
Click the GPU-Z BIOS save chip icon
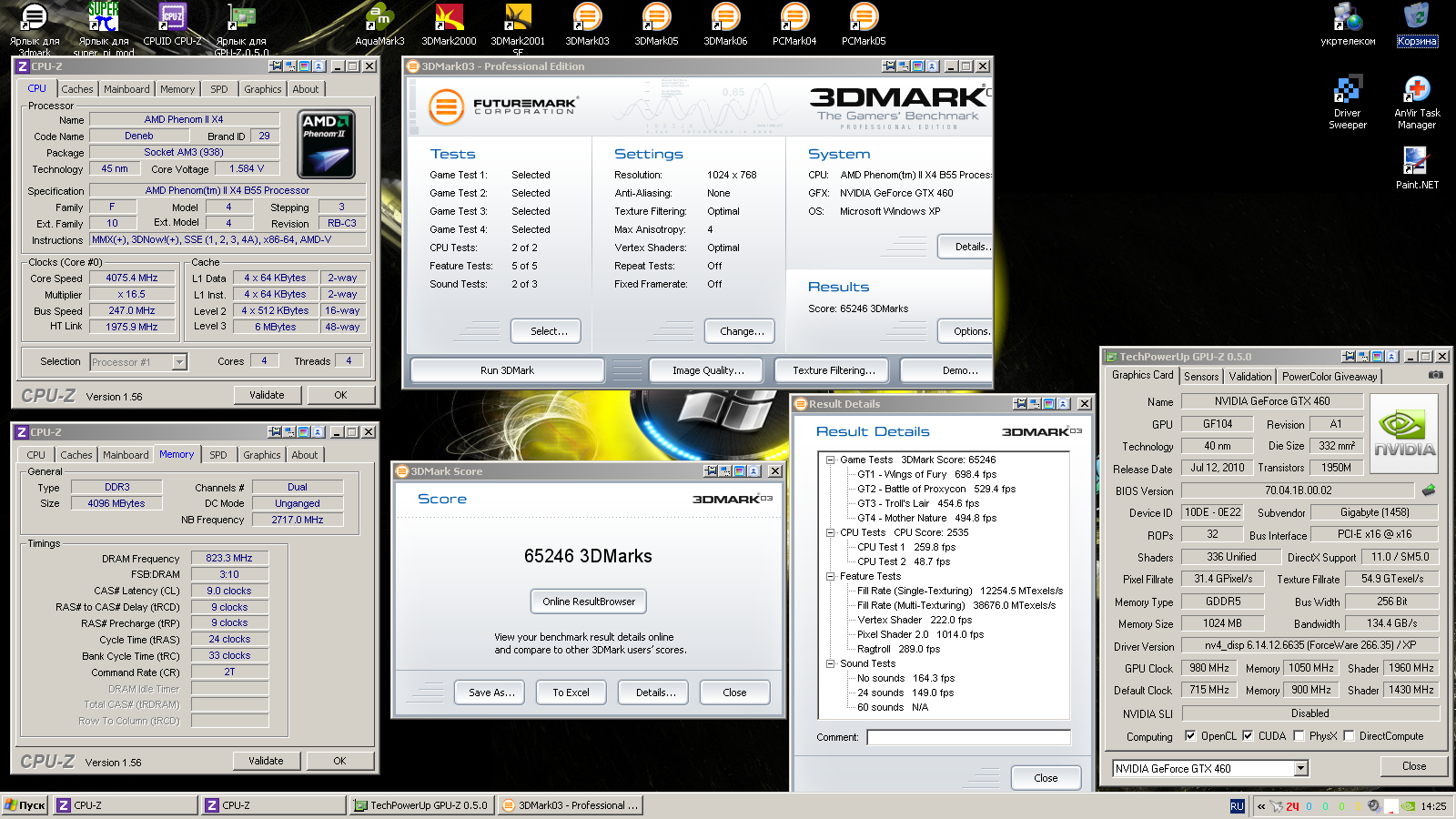(x=1429, y=490)
